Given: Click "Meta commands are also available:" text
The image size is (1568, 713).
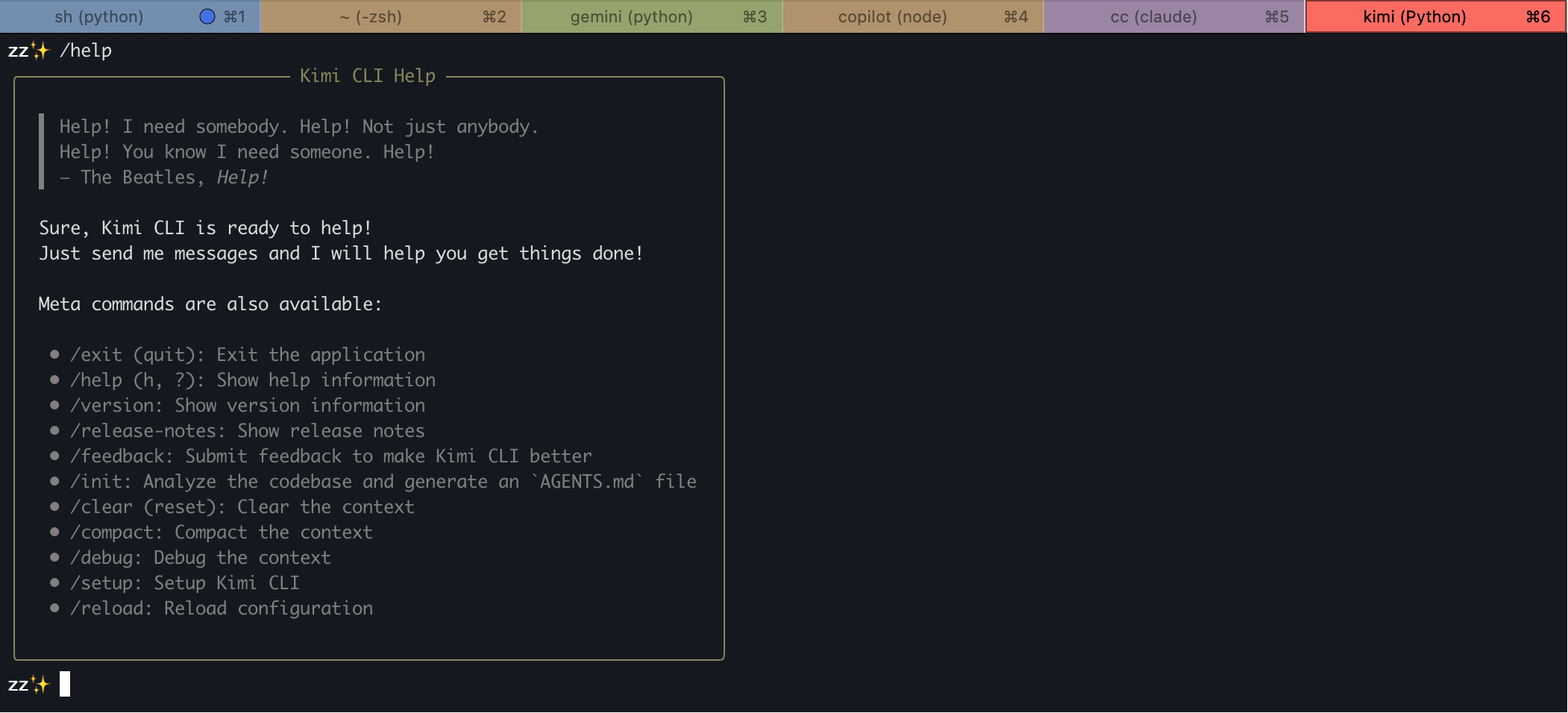Looking at the screenshot, I should click(210, 304).
